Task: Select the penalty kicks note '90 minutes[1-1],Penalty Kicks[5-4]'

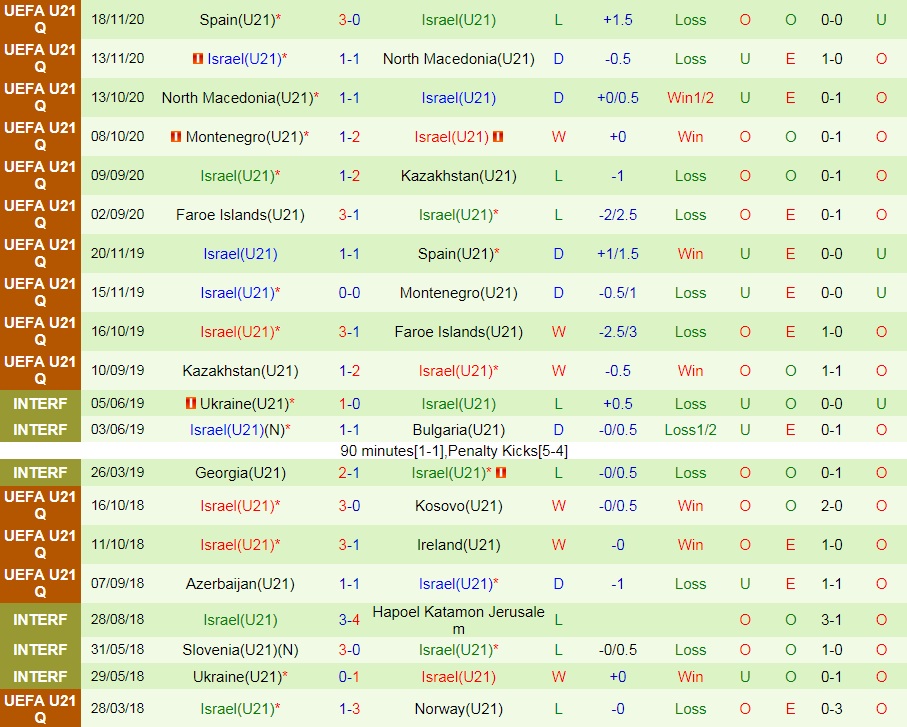Action: tap(454, 451)
